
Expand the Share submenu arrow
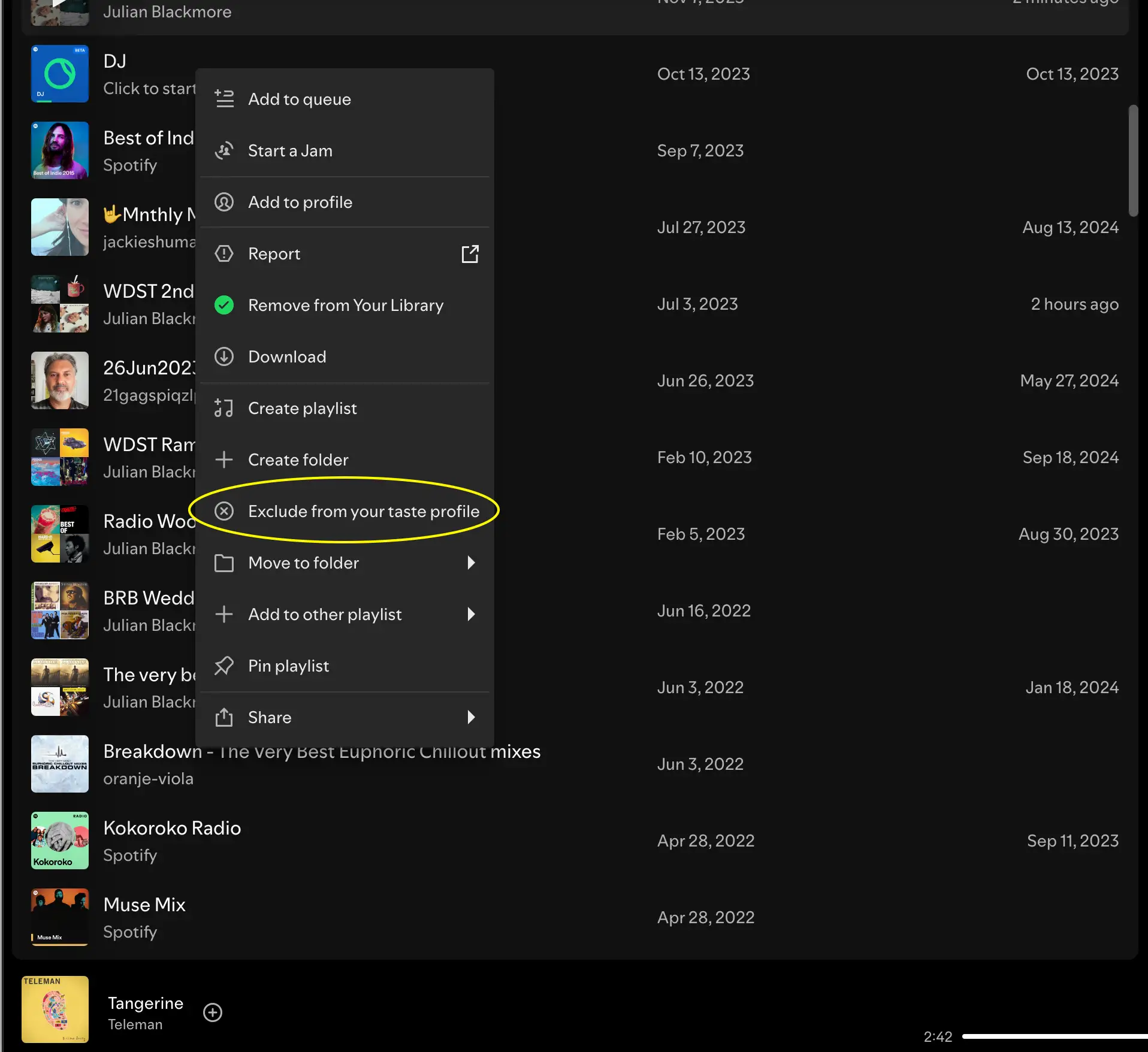point(470,717)
